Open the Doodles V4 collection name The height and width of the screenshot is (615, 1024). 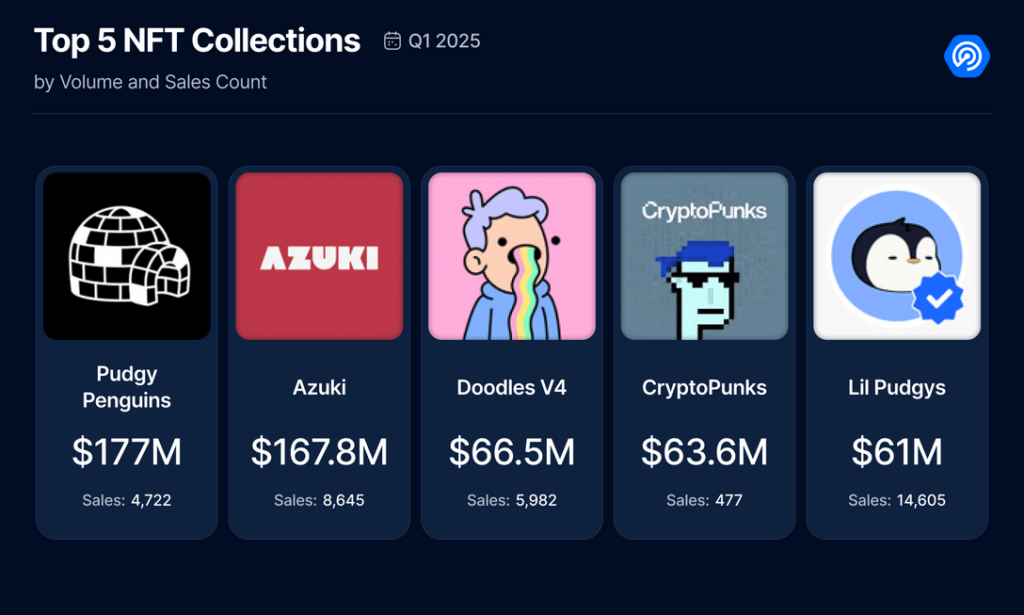coord(512,387)
